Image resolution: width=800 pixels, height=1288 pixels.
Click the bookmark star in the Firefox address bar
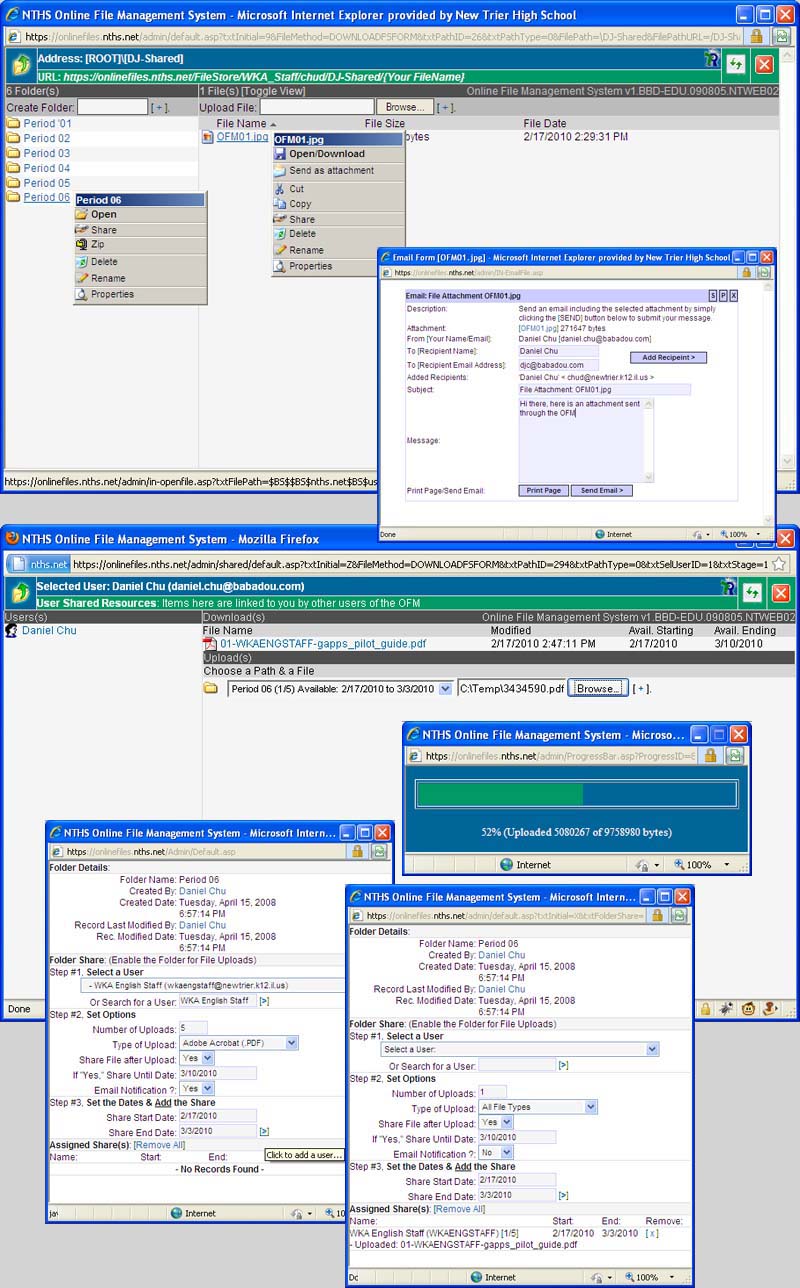779,564
